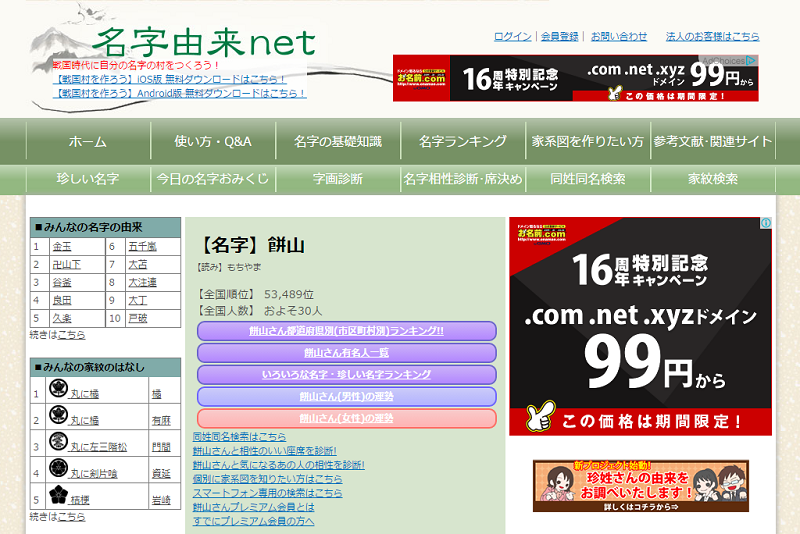Open 家紋検索 from the second nav row
This screenshot has width=800, height=534.
(x=712, y=179)
